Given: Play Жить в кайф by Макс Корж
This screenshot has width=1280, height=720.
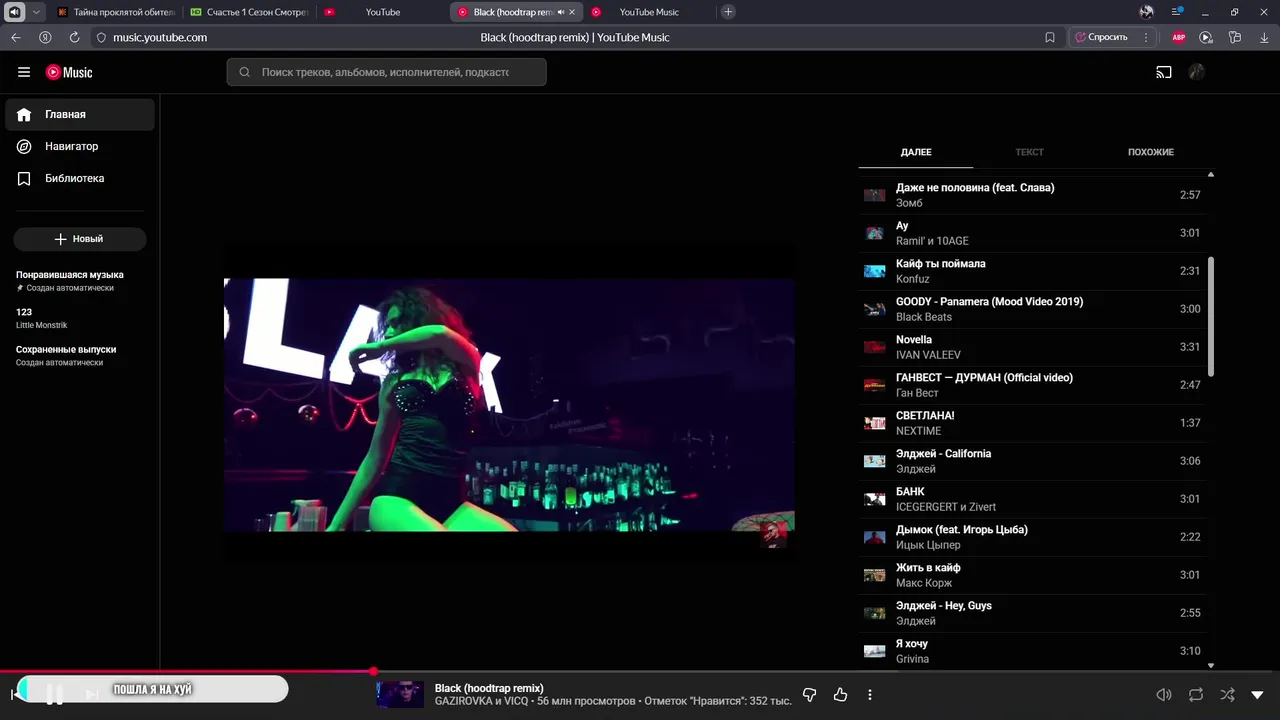Looking at the screenshot, I should [x=1032, y=575].
